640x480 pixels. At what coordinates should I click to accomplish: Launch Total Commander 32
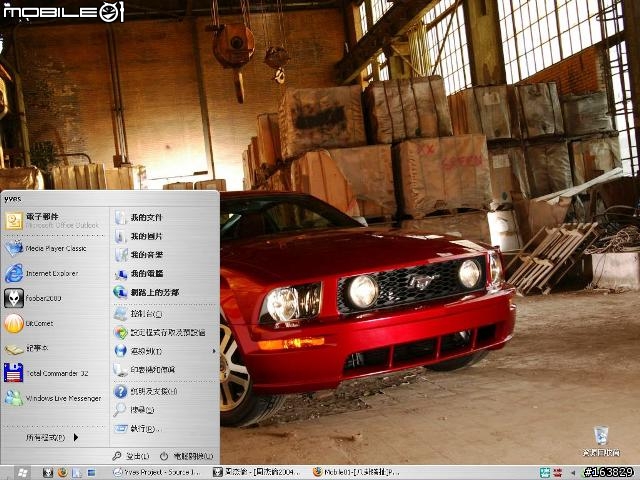pos(55,373)
